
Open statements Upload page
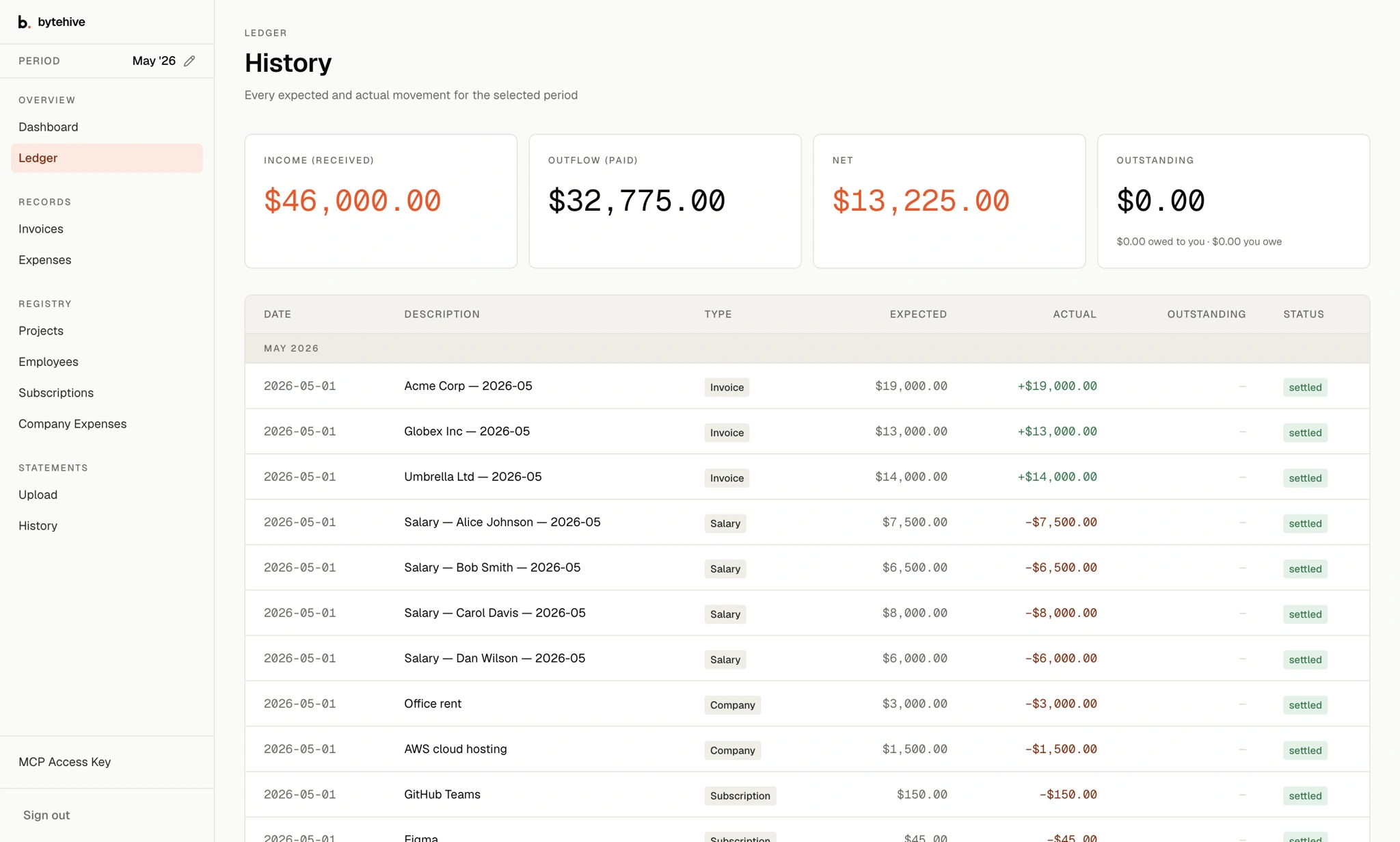pos(38,495)
